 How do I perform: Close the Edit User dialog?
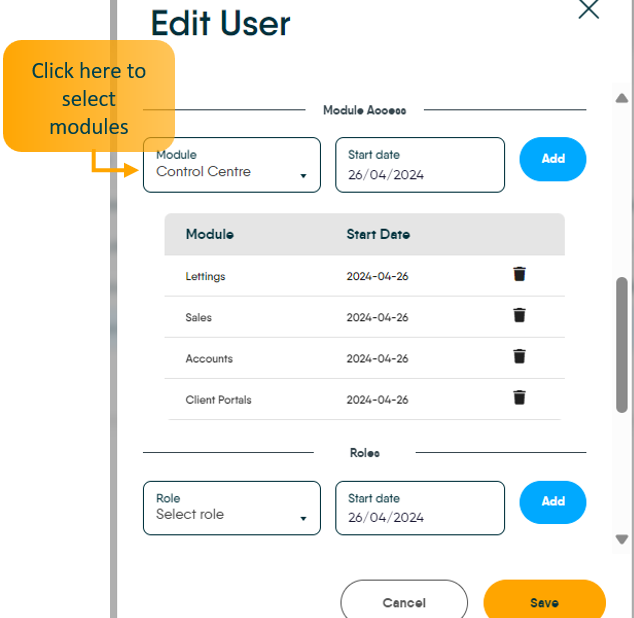pos(589,10)
